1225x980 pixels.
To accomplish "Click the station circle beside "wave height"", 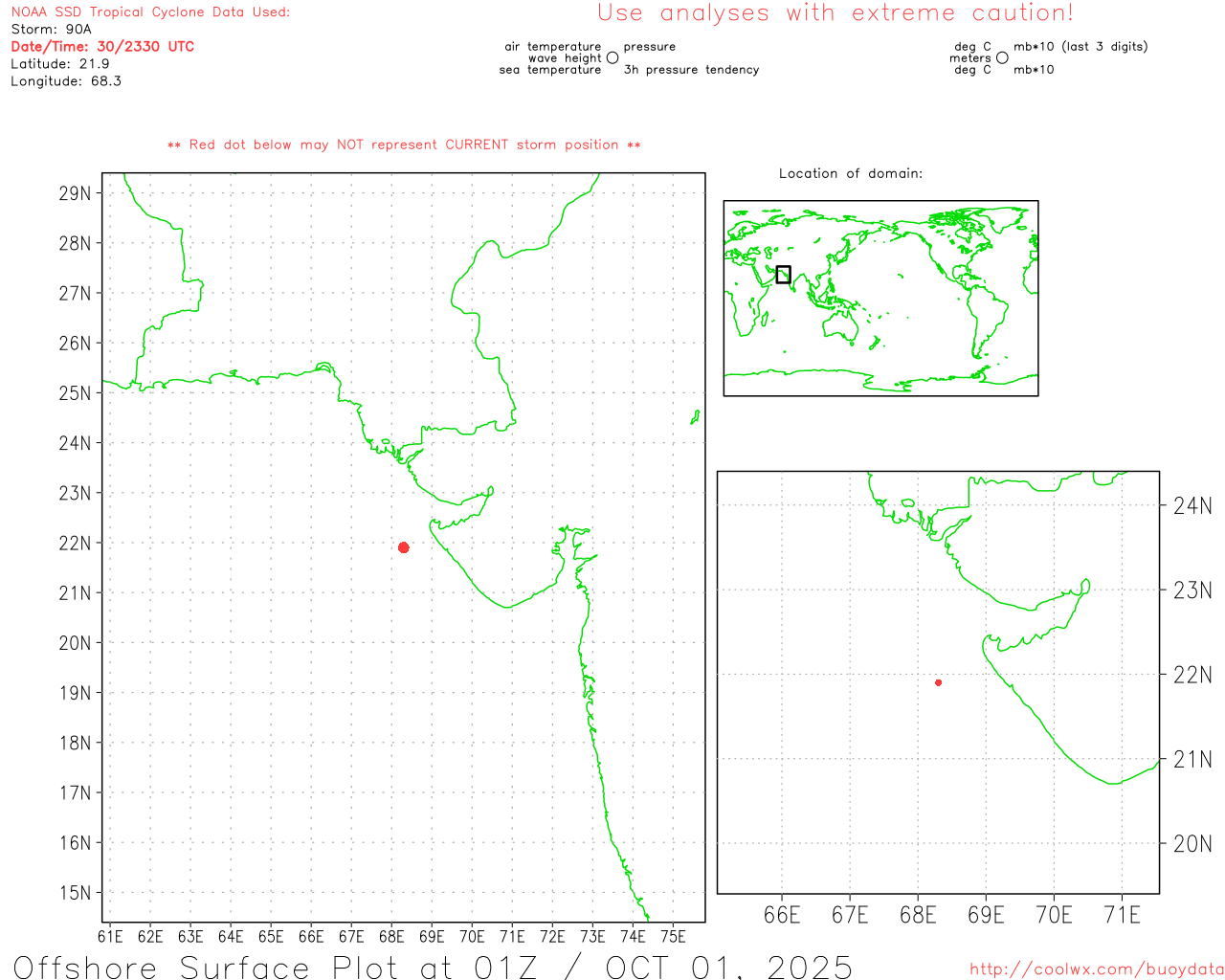I will pyautogui.click(x=612, y=58).
